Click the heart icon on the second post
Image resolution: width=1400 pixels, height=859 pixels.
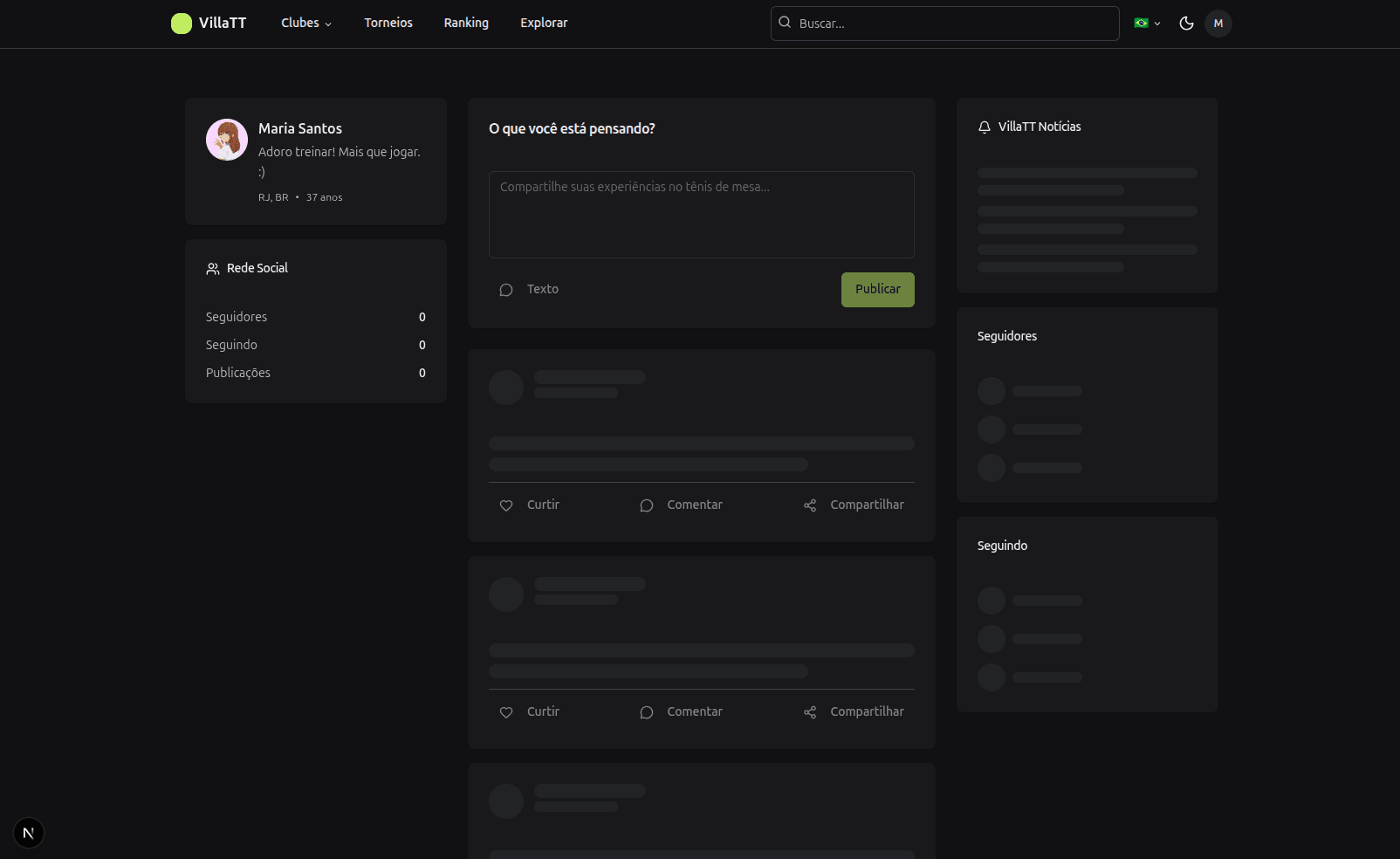[x=506, y=712]
